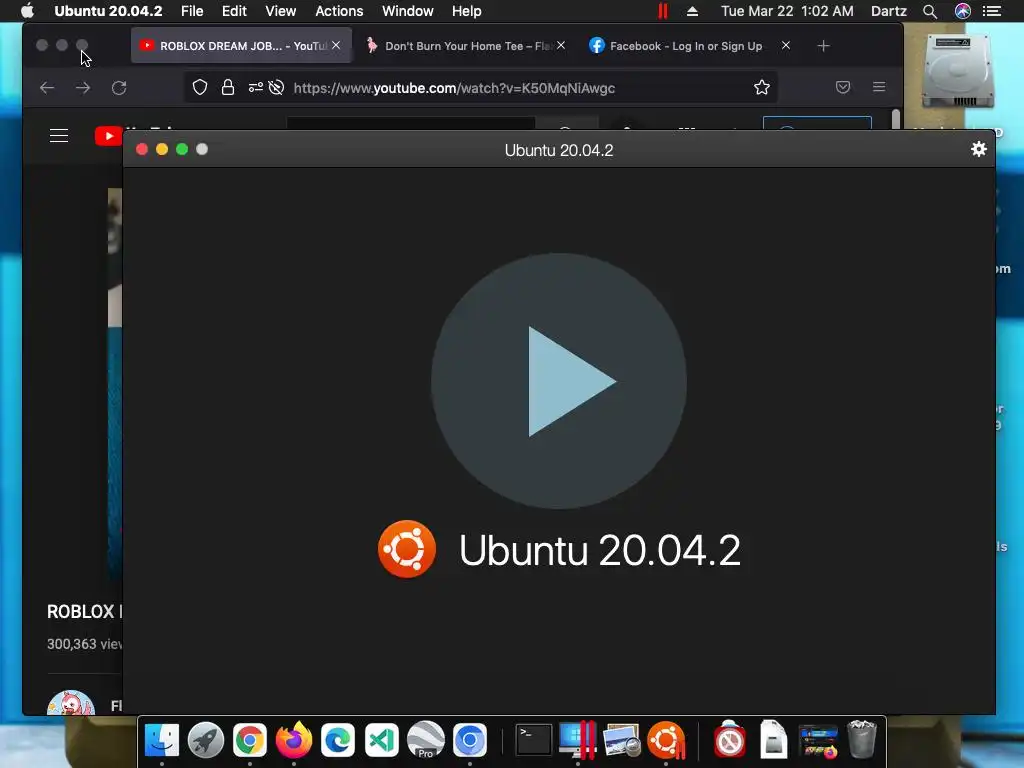Open Ubuntu 20.04.2 app menu in menu bar
This screenshot has width=1024, height=768.
[108, 11]
